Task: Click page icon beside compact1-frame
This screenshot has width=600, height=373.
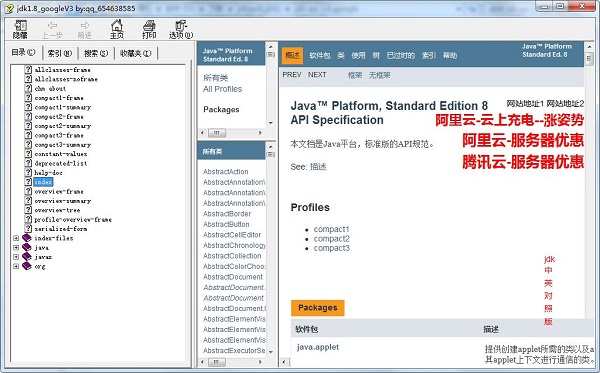Action: click(x=28, y=98)
